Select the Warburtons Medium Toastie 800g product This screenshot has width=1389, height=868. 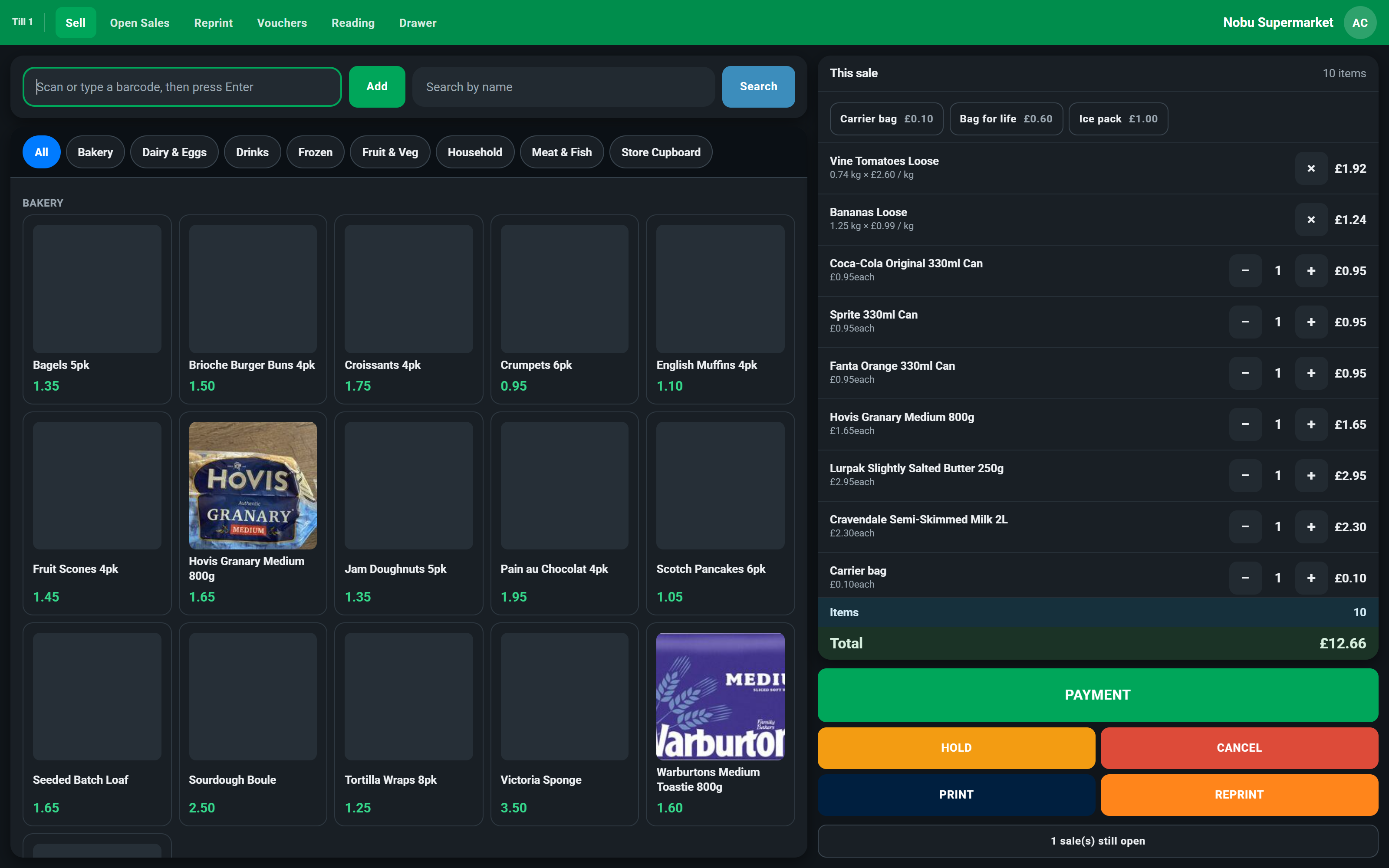click(721, 724)
